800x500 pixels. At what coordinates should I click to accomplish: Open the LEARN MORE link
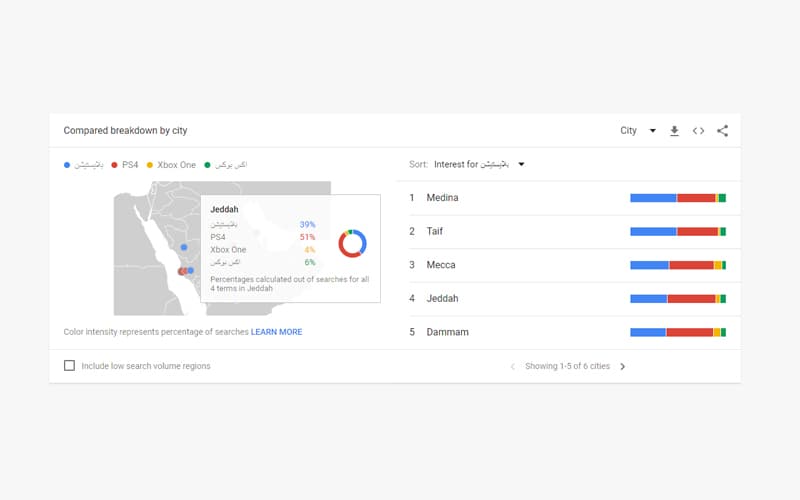click(276, 332)
